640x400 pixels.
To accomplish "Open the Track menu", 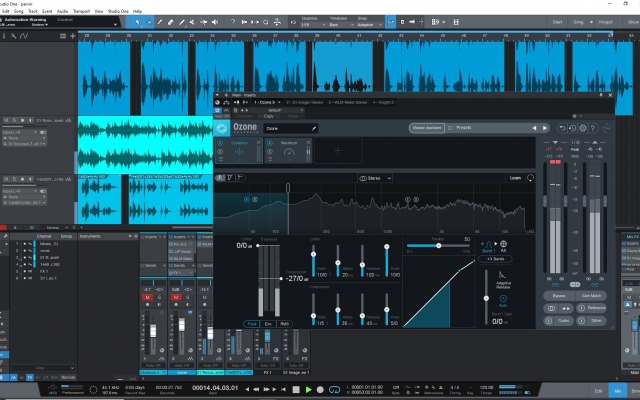I will [x=33, y=11].
